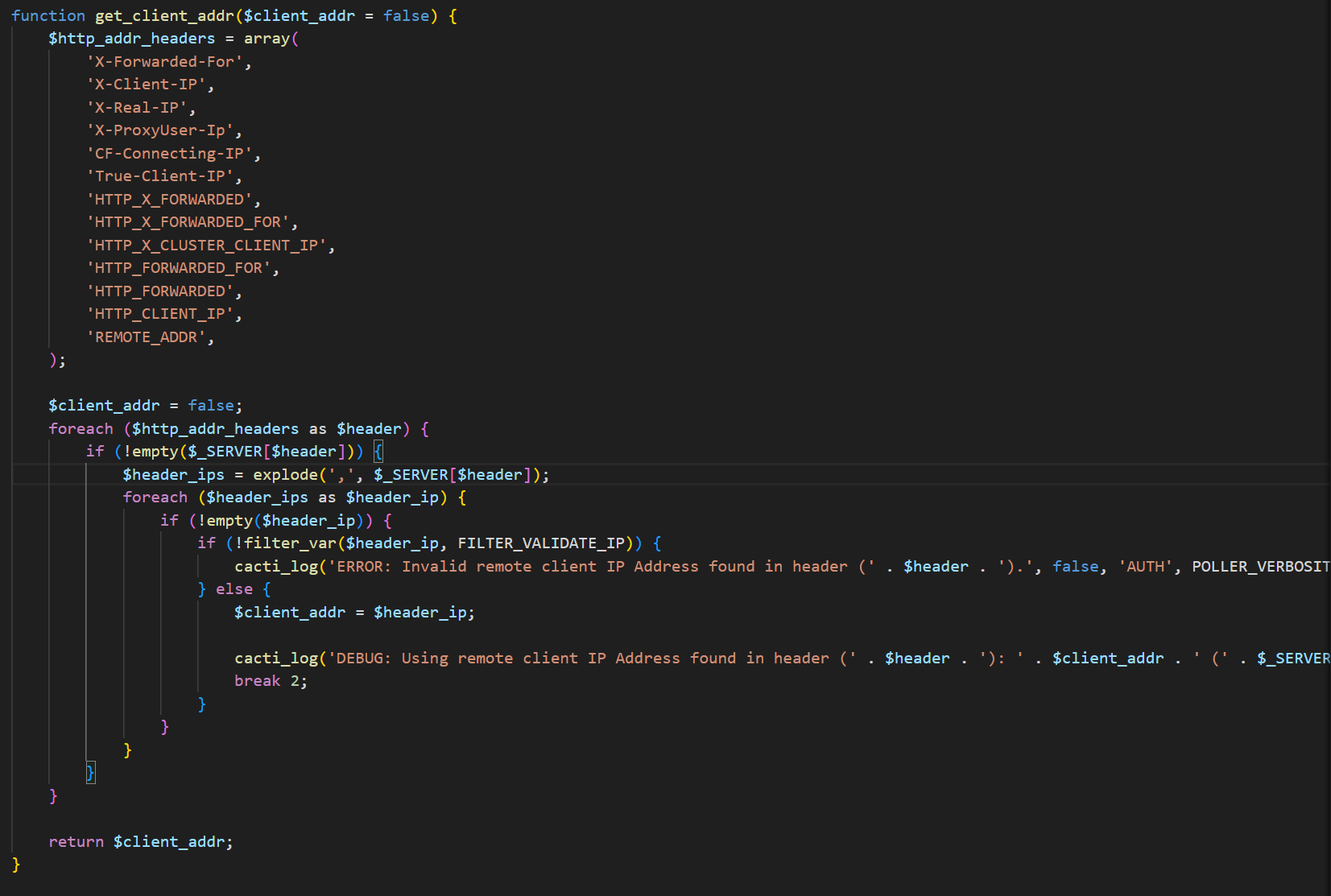Click the 'REMOTE_ADDR' string
Viewport: 1331px width, 896px height.
click(147, 337)
